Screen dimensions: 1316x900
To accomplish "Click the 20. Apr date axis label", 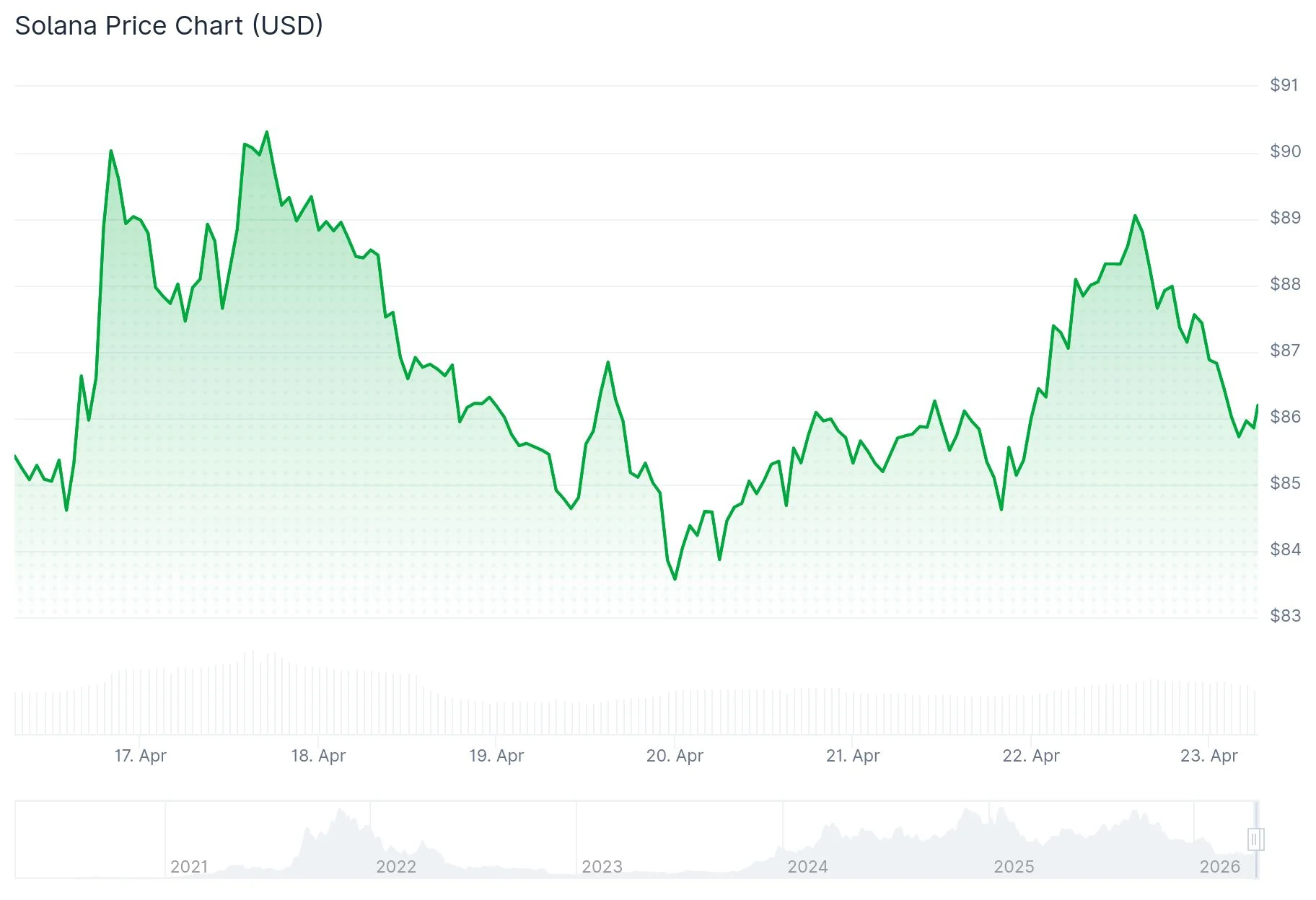I will click(x=675, y=756).
